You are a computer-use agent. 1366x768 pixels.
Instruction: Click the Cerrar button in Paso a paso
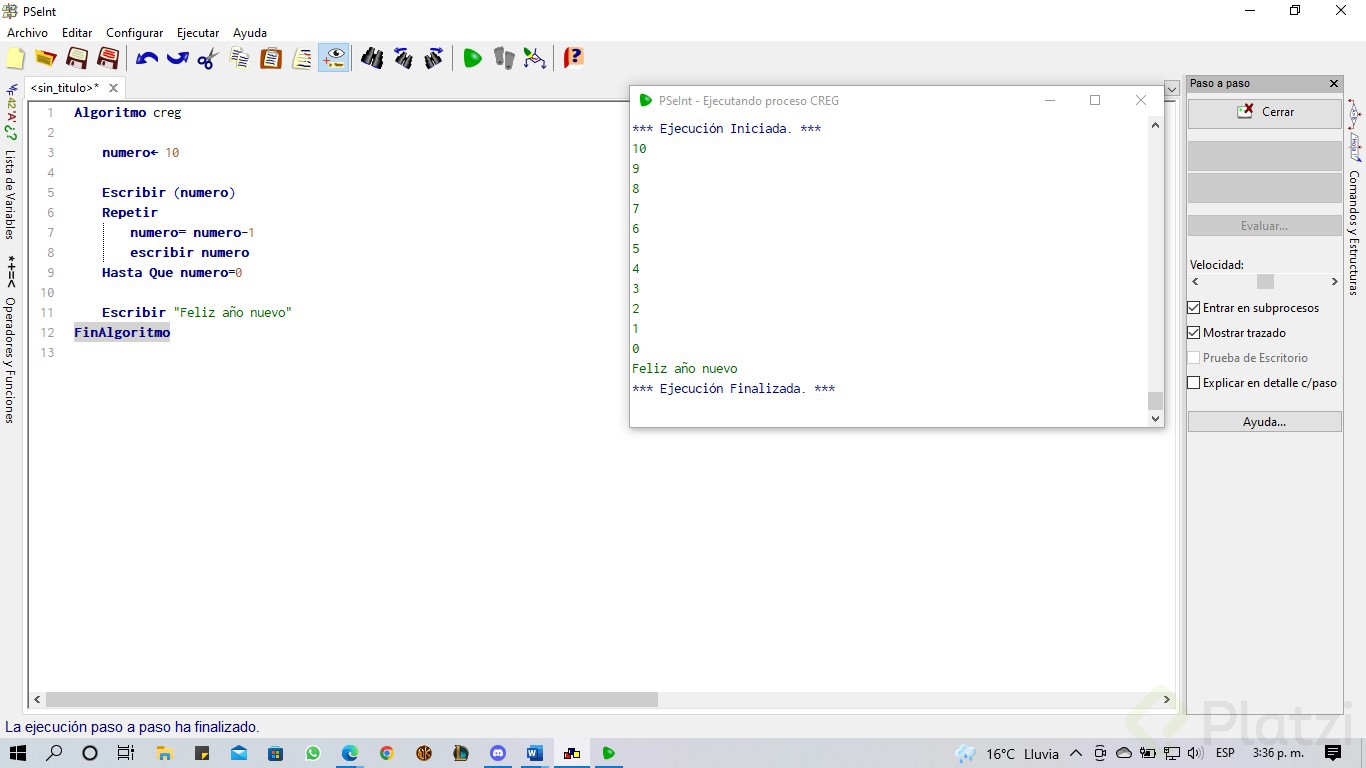tap(1265, 112)
